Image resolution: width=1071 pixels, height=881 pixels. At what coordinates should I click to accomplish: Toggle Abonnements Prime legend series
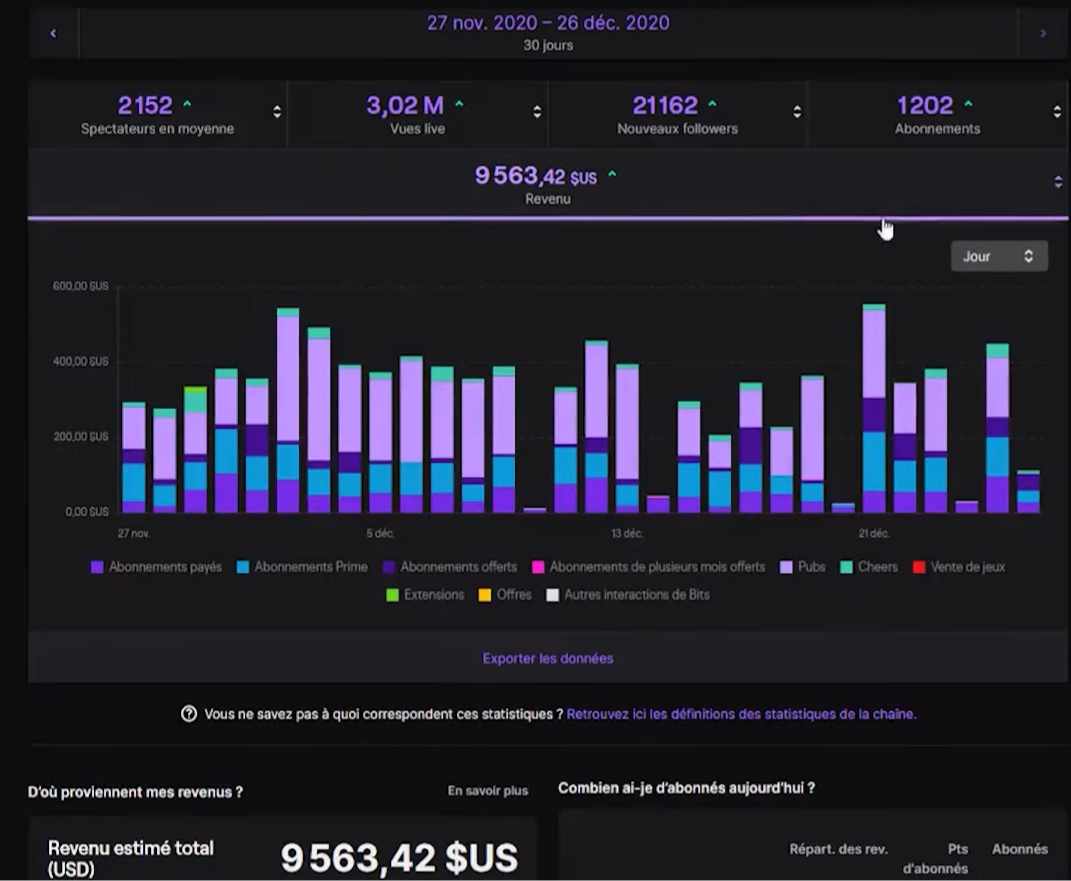coord(302,567)
